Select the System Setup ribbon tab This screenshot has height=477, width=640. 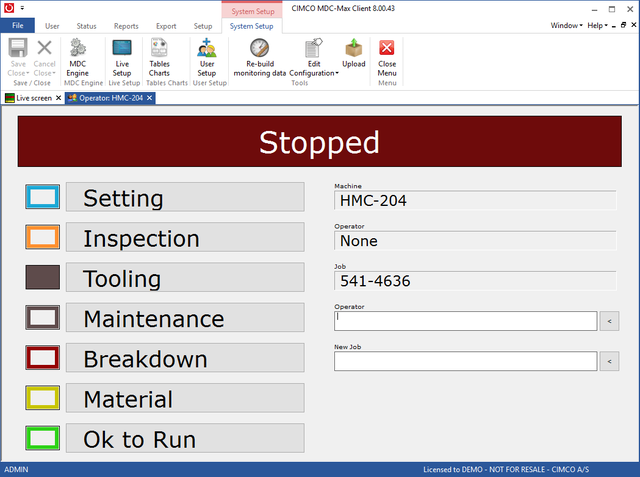click(x=251, y=26)
